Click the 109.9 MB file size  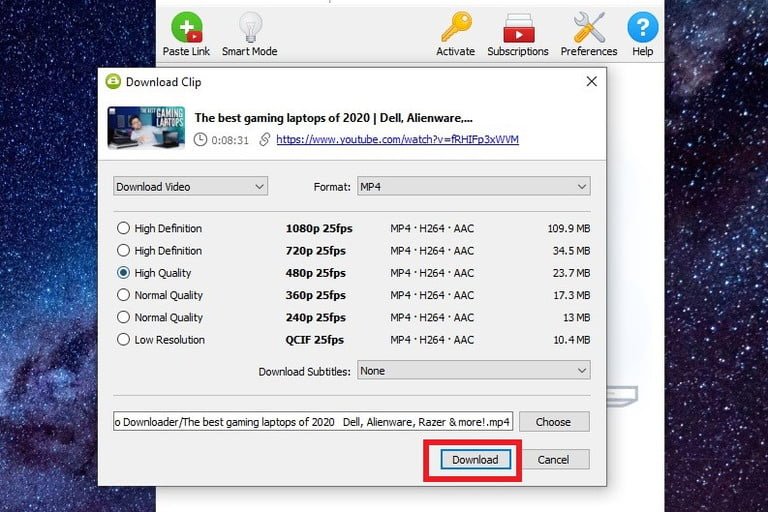coord(569,228)
